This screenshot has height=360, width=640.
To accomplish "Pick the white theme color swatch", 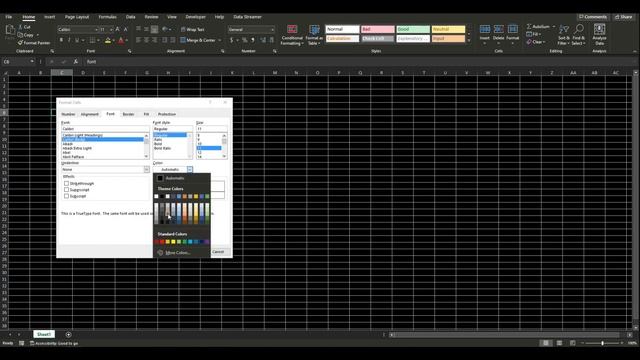I will click(156, 197).
